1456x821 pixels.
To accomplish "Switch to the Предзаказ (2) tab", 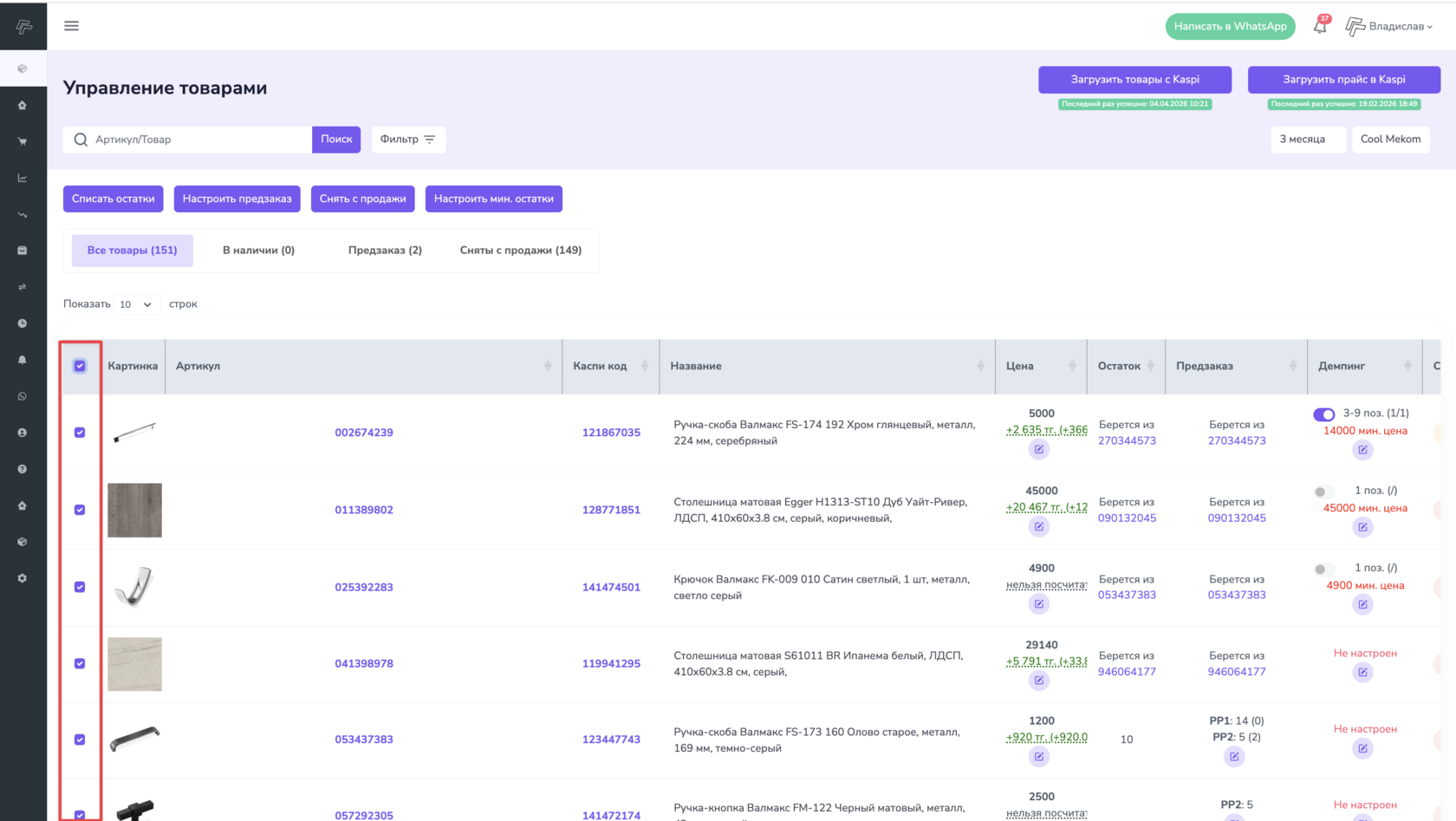I will tap(385, 251).
